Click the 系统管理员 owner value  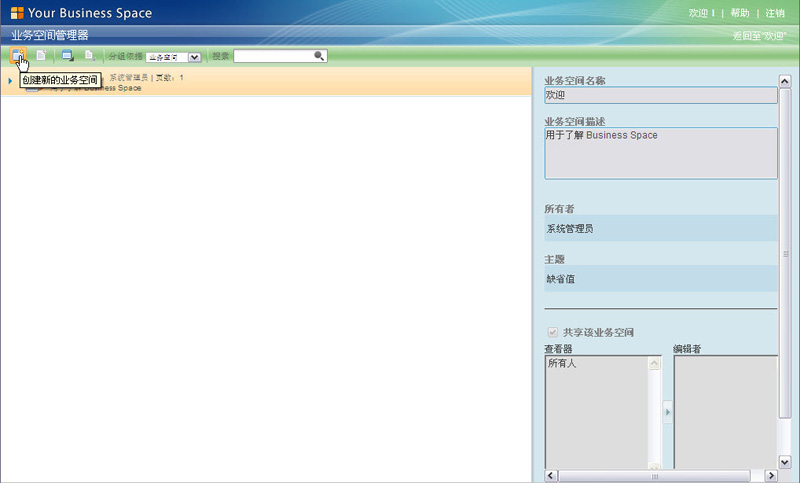(570, 228)
